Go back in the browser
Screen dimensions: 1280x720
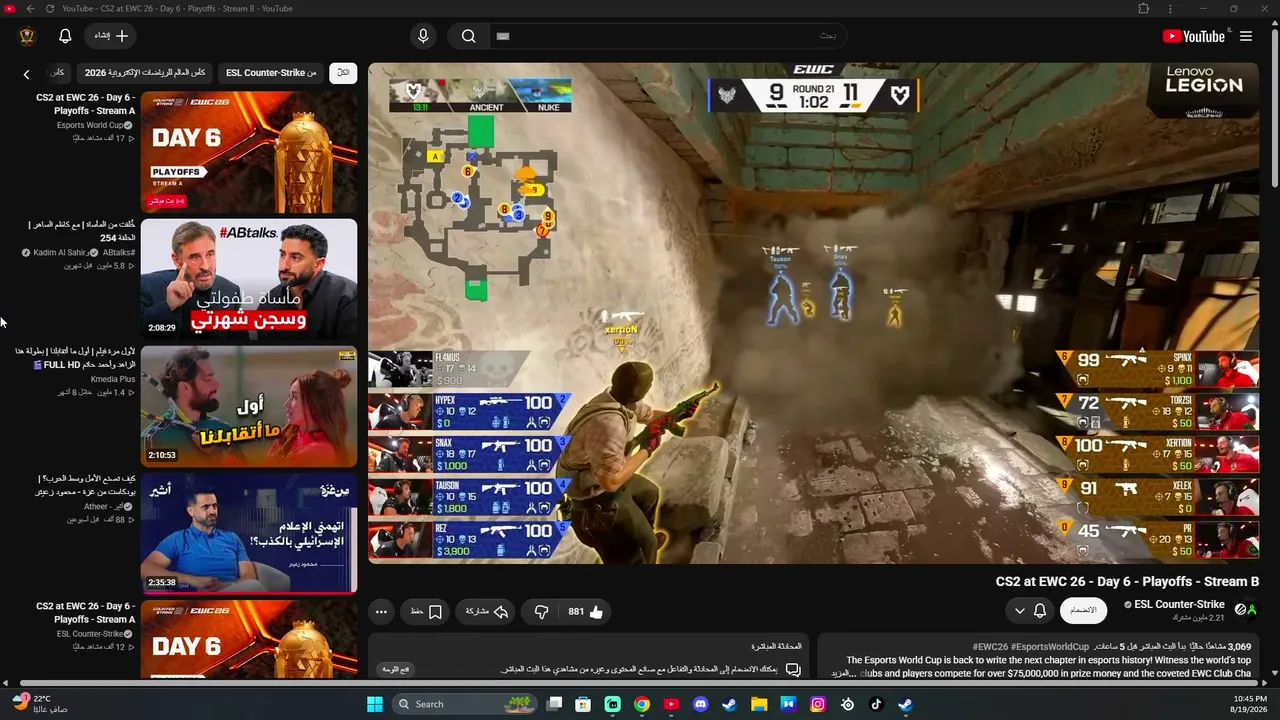coord(30,9)
